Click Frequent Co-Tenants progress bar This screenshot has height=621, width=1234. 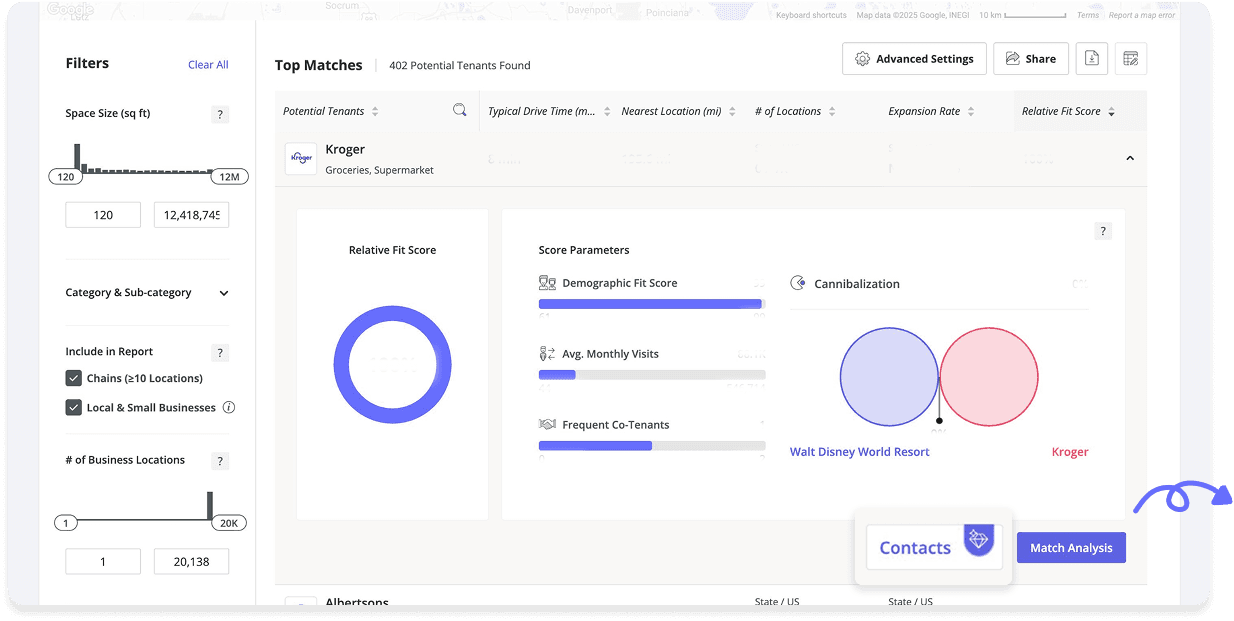pos(652,446)
